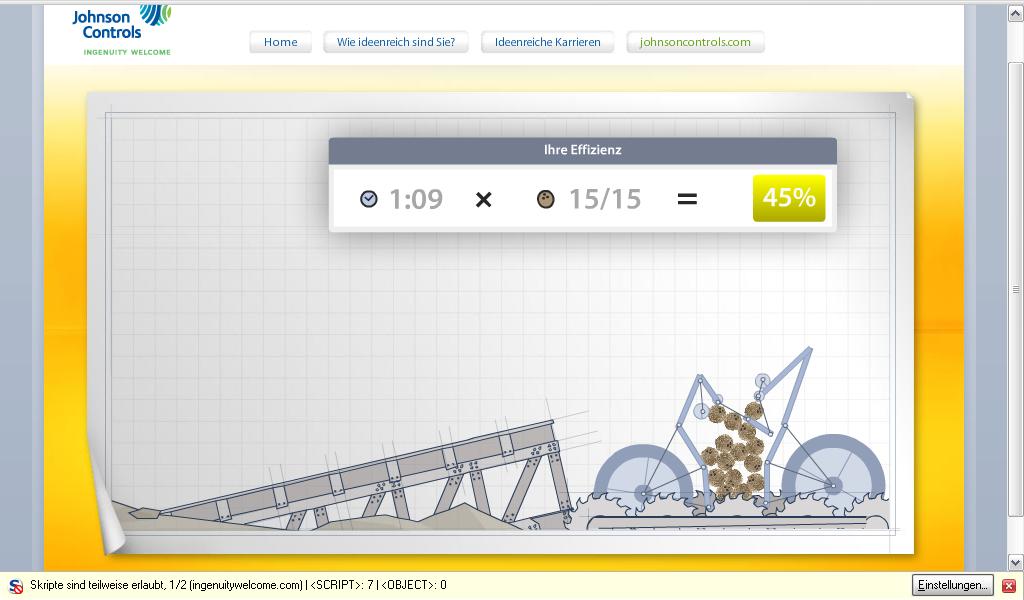Follow the johnsoncontrols.com link
The height and width of the screenshot is (600, 1024).
tap(695, 42)
